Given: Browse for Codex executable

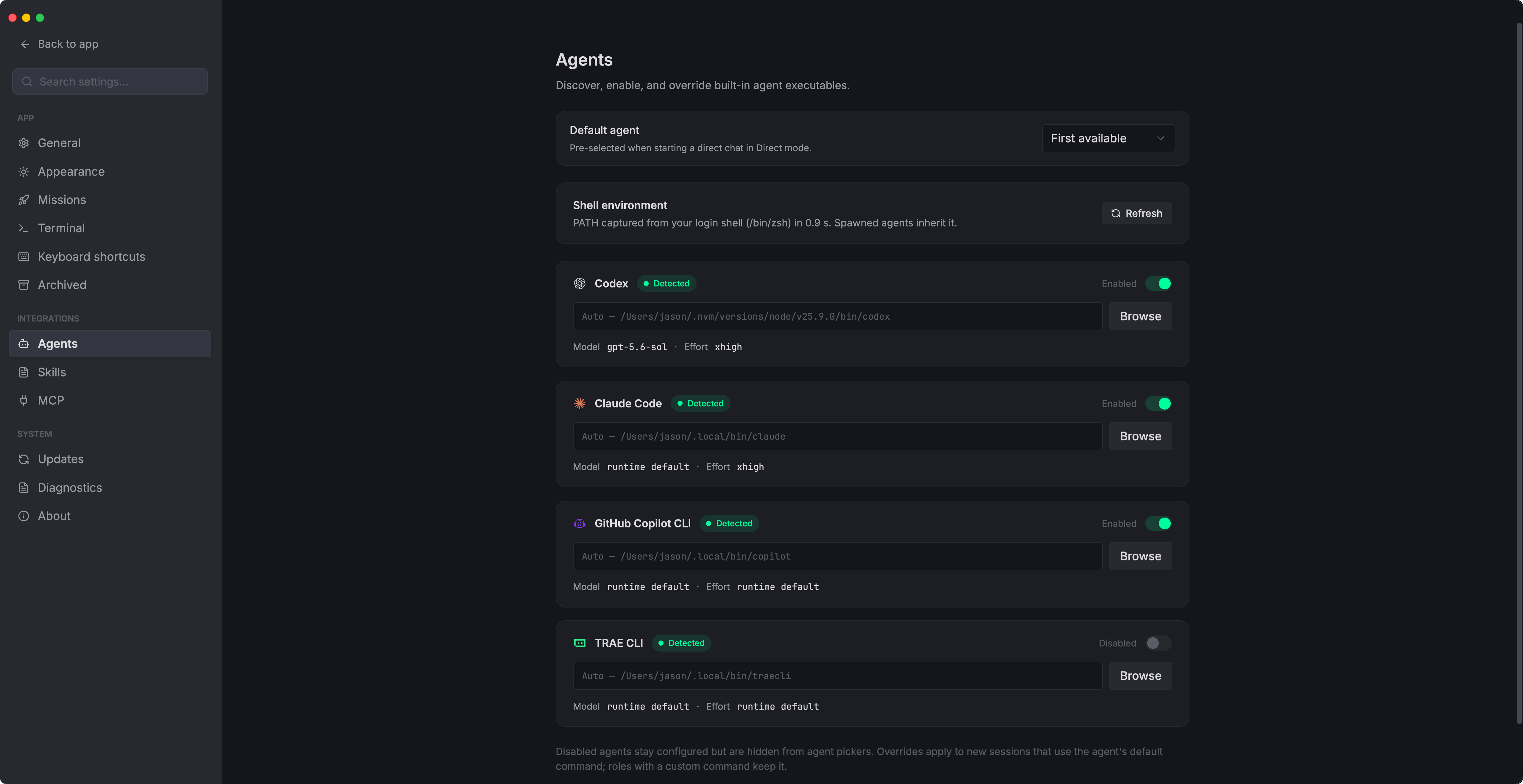Looking at the screenshot, I should coord(1141,316).
